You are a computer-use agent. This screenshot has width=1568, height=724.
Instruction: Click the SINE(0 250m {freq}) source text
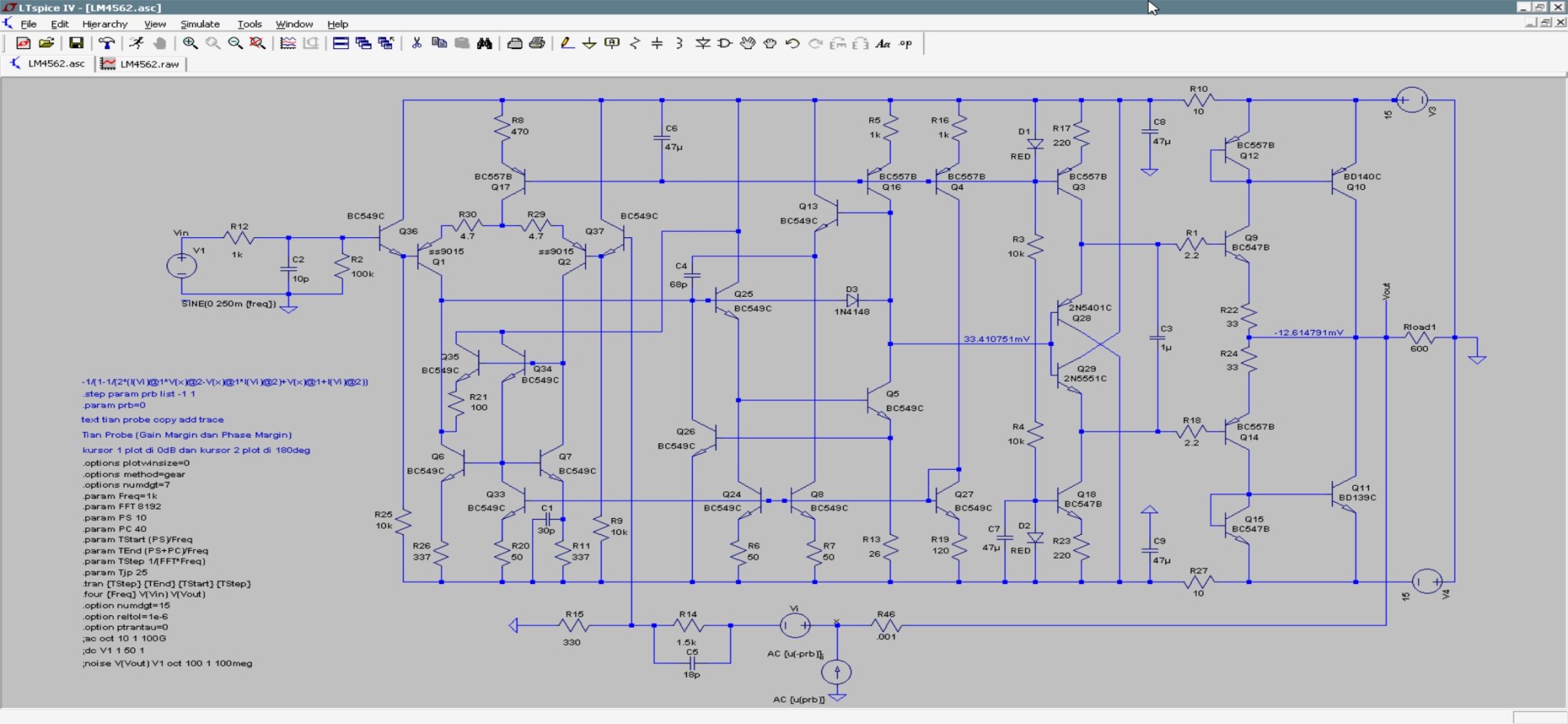pos(228,304)
